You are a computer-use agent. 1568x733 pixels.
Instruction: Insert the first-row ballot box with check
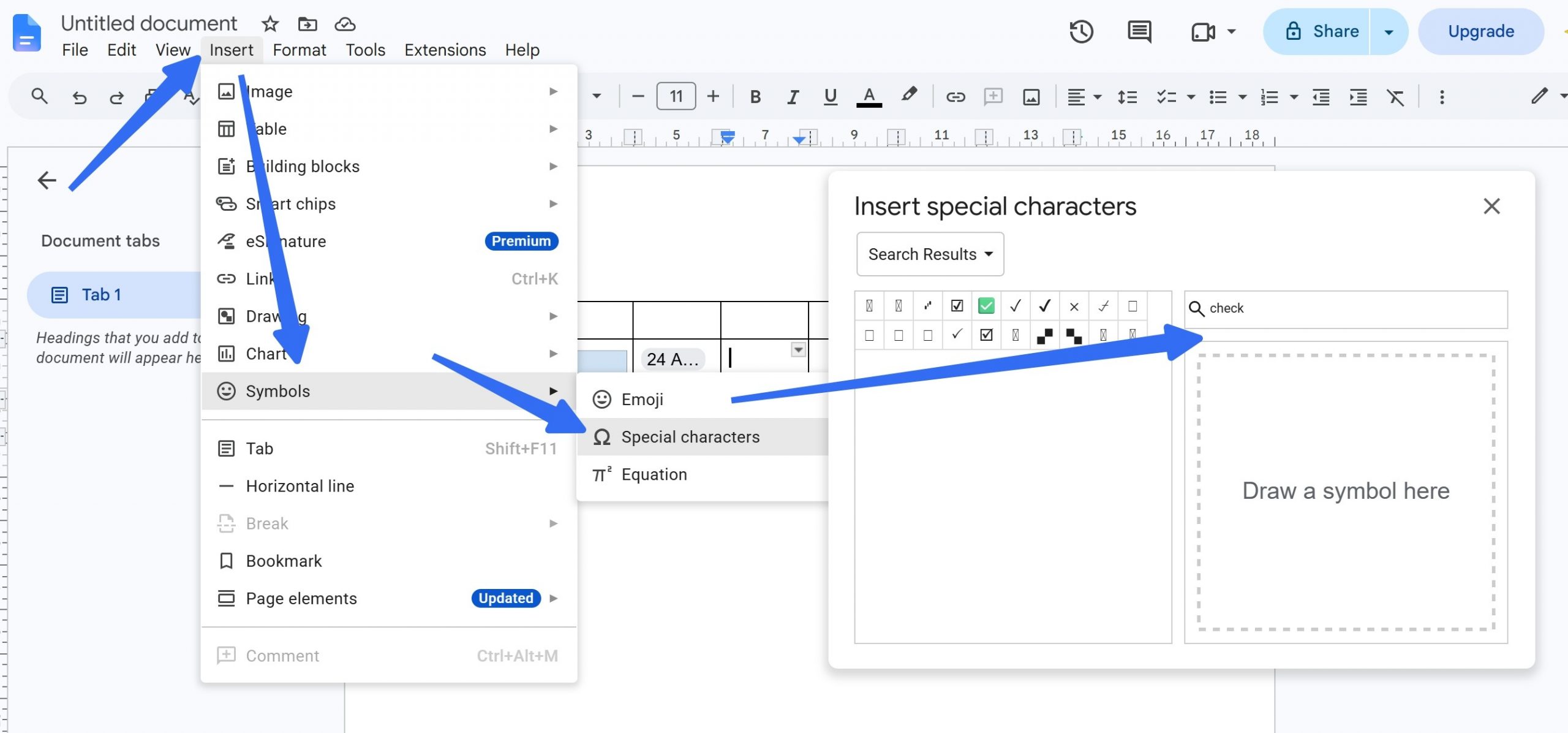tap(957, 306)
